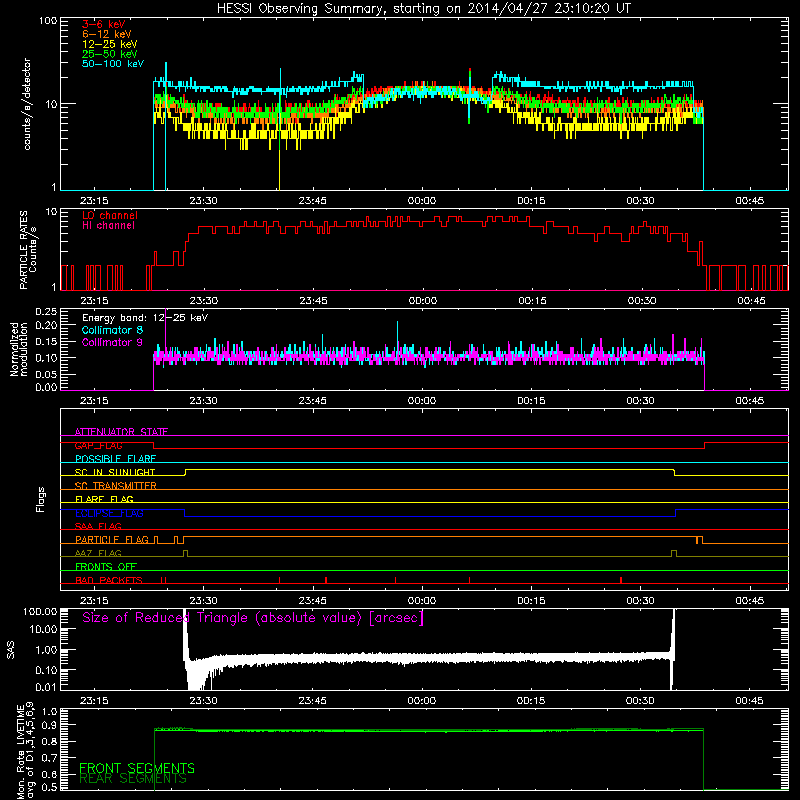Click the ATTENUATOR_STATE flag label
The height and width of the screenshot is (800, 800).
pos(121,432)
